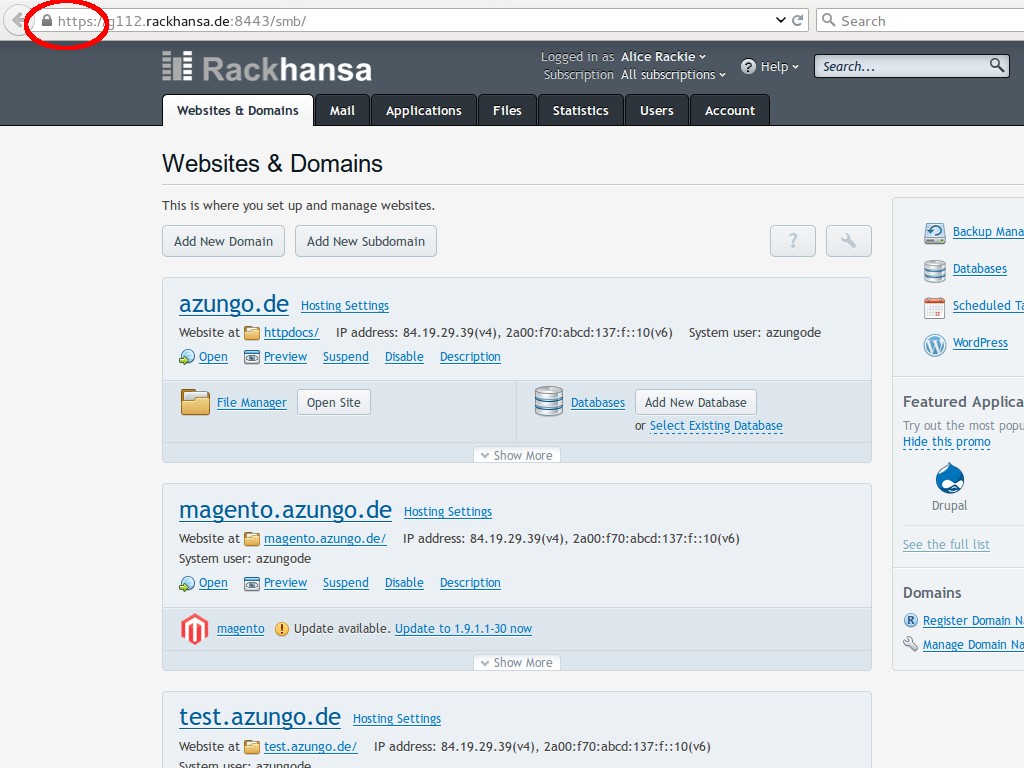Screen dimensions: 1024x768
Task: Click the WordPress sidebar icon
Action: point(935,344)
